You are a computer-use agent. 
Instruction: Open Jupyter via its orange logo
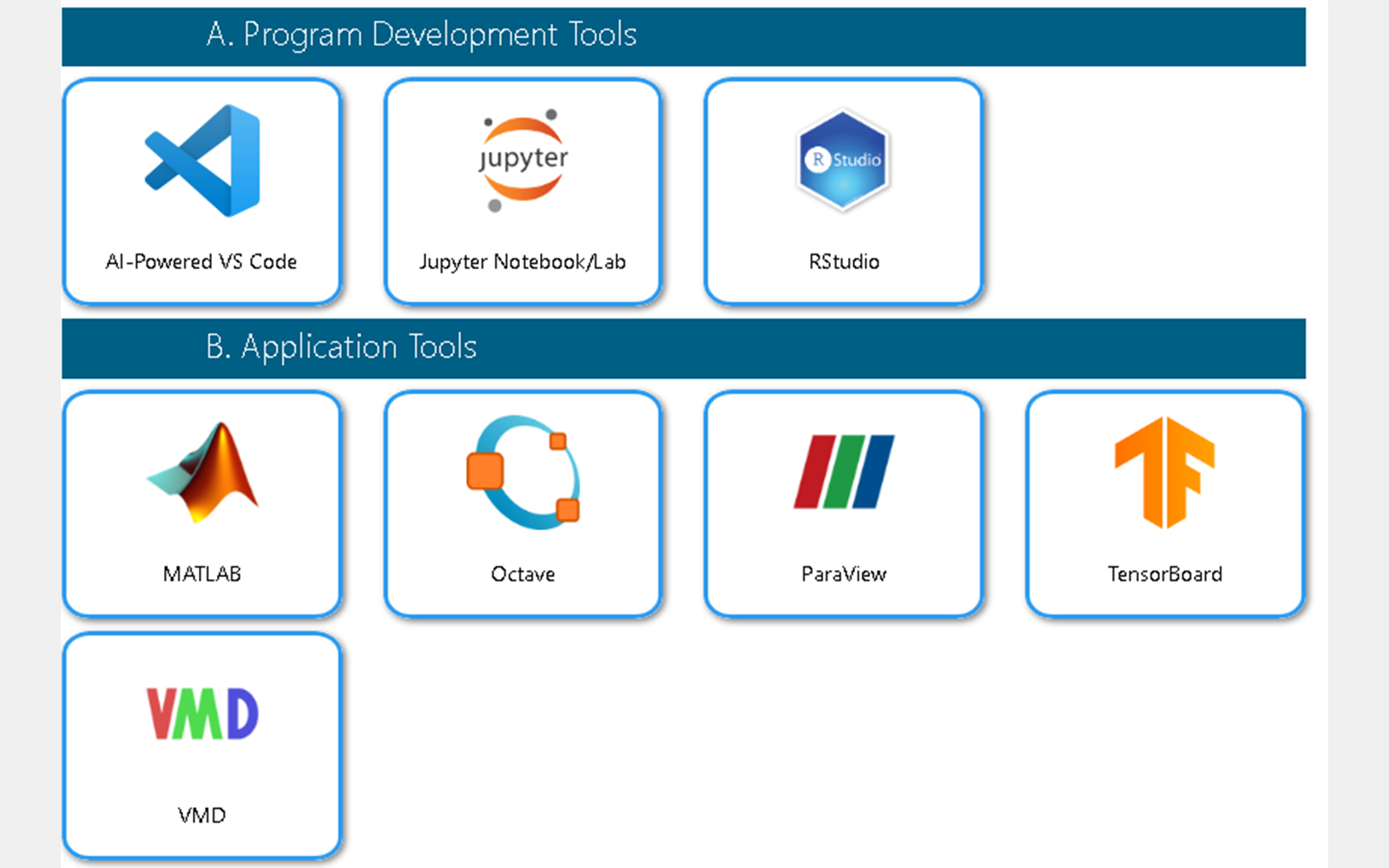pos(523,160)
